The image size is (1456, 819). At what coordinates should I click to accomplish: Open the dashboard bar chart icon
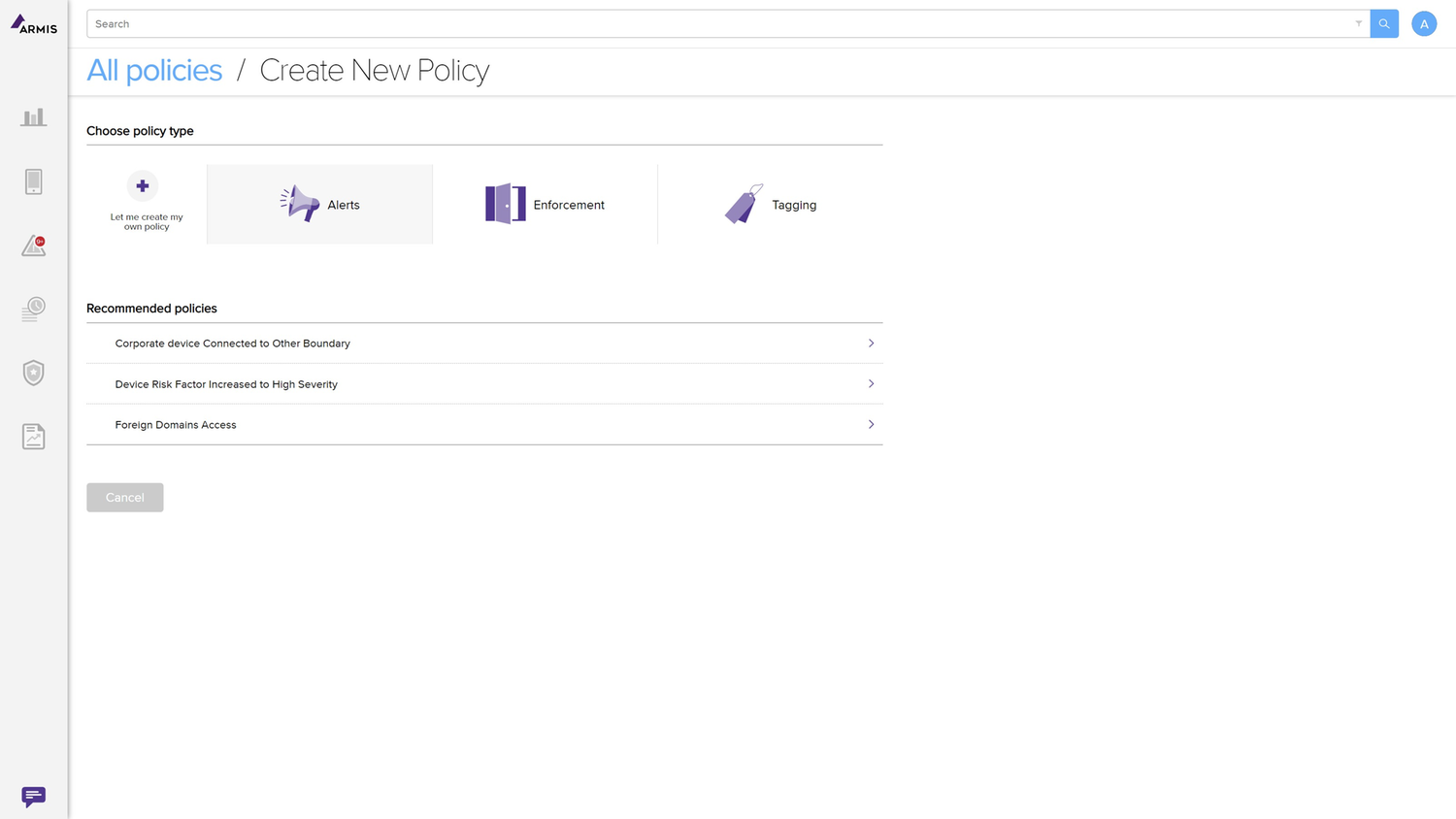[33, 117]
